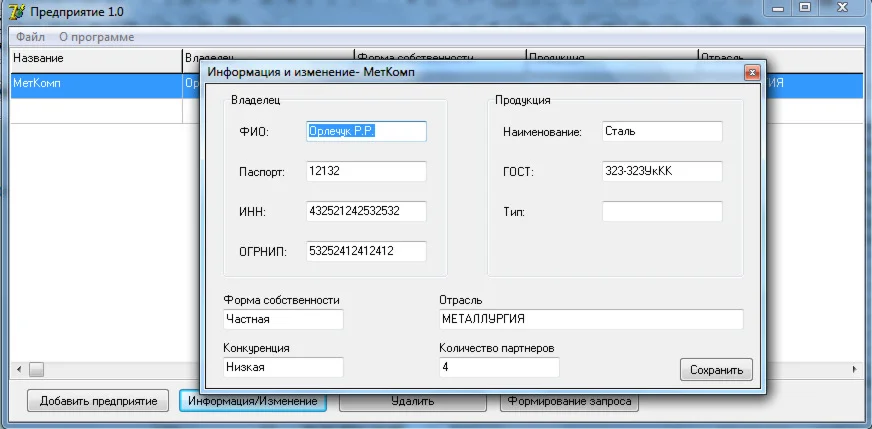Click the horizontal scrollbar thumb
Screen dimensions: 872x429
point(37,369)
